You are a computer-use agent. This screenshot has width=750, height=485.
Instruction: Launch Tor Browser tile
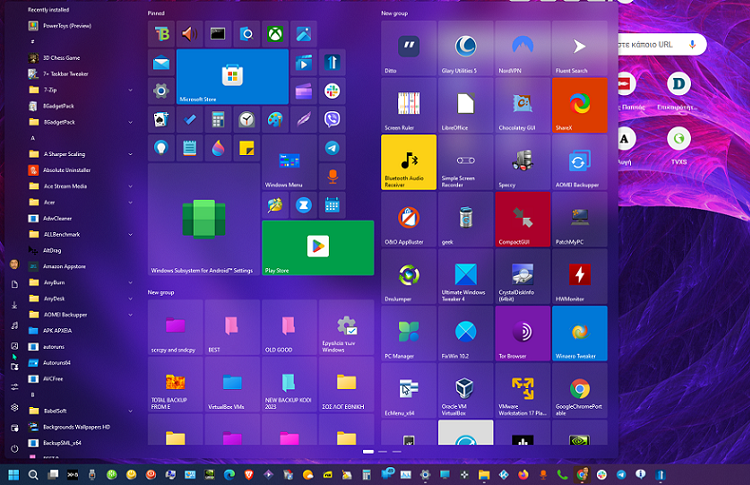[x=523, y=333]
